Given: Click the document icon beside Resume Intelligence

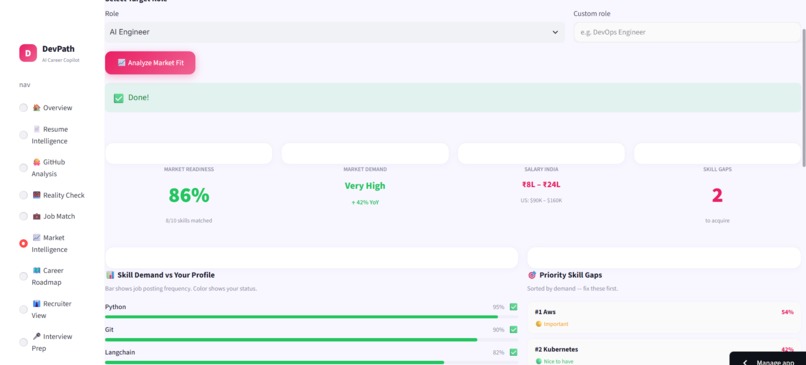Looking at the screenshot, I should point(36,129).
